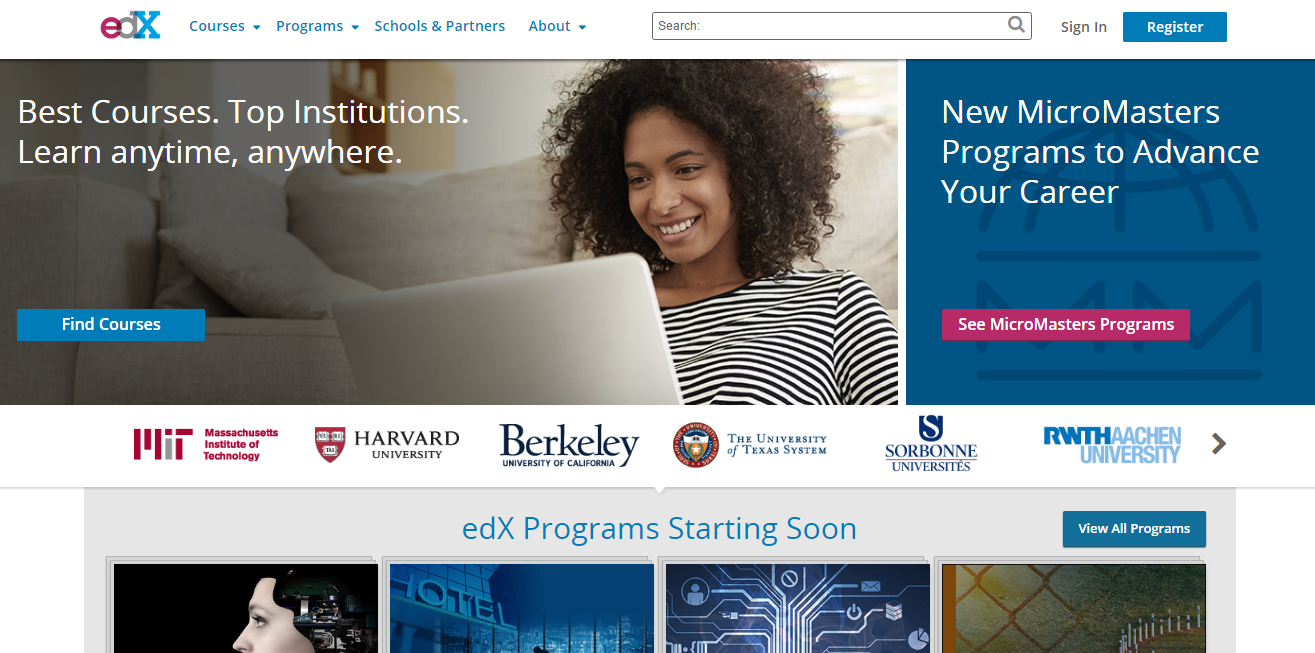This screenshot has height=653, width=1315.
Task: Expand the Courses dropdown menu
Action: pos(225,26)
